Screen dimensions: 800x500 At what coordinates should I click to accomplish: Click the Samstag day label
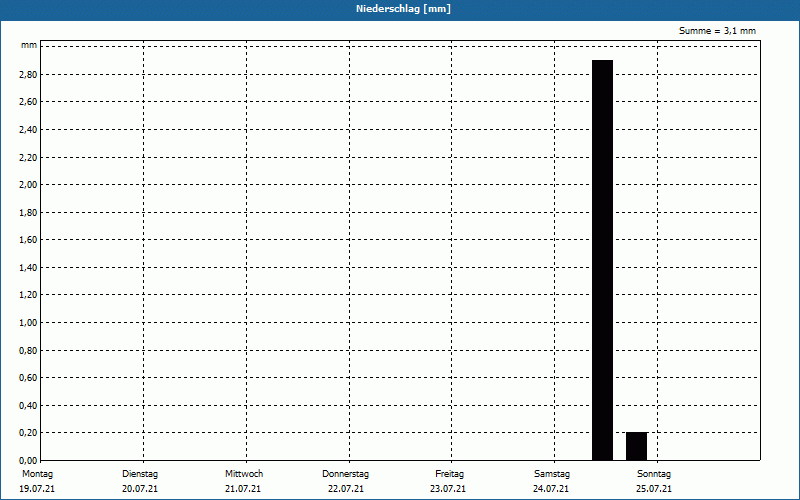(552, 474)
